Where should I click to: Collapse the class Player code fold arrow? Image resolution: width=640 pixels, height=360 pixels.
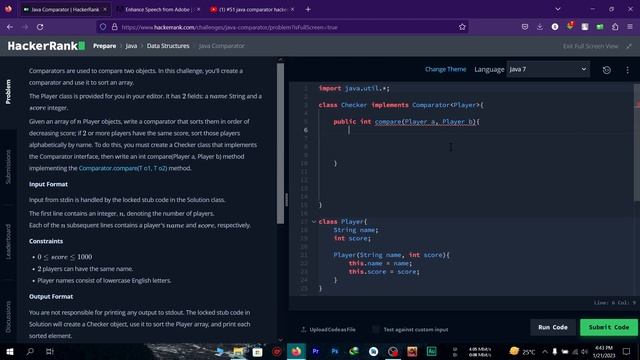tap(314, 222)
